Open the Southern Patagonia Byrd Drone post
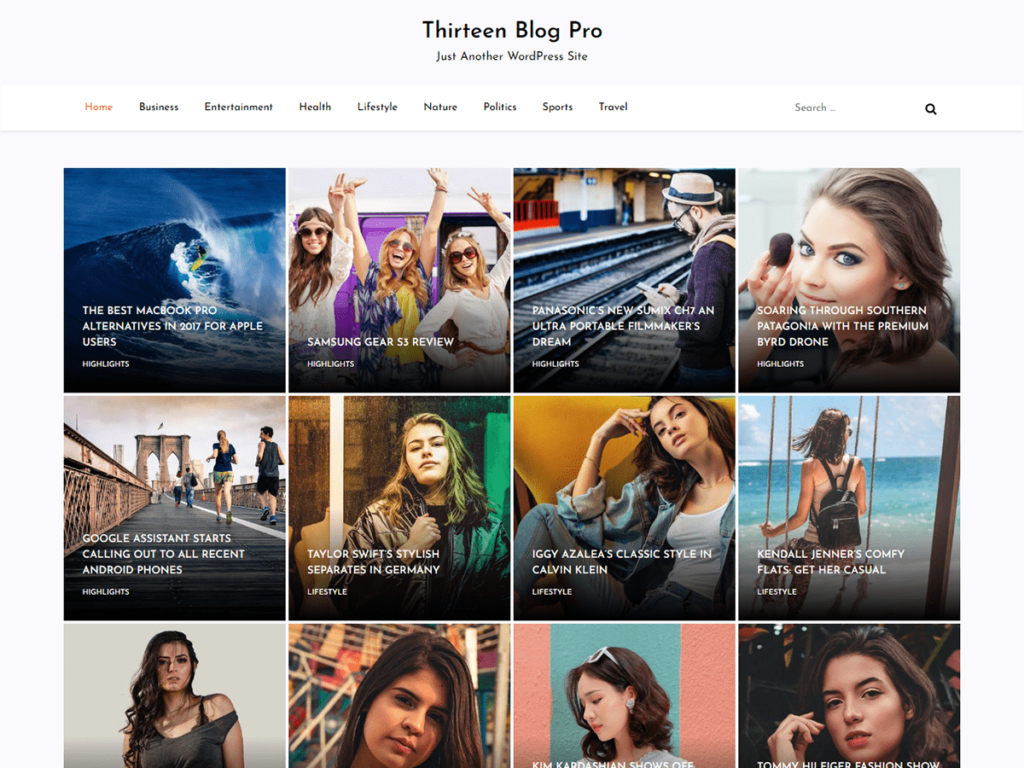Screen dimensions: 1024x768 (842, 326)
